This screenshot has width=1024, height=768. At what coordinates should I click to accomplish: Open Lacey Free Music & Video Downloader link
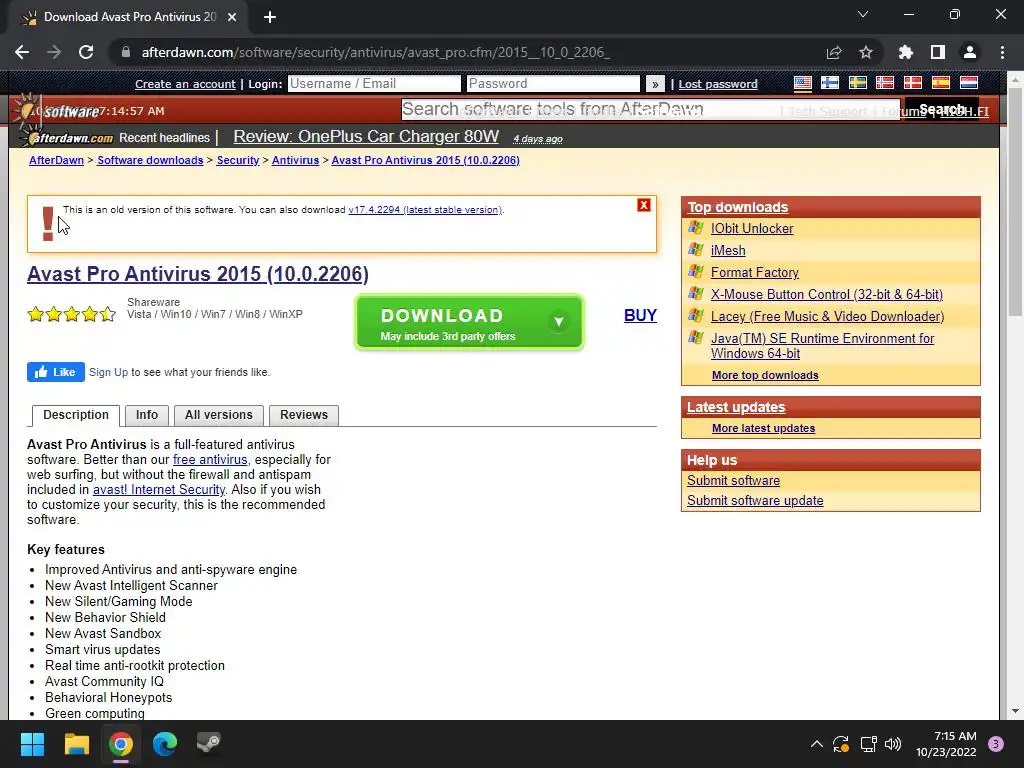pos(827,317)
